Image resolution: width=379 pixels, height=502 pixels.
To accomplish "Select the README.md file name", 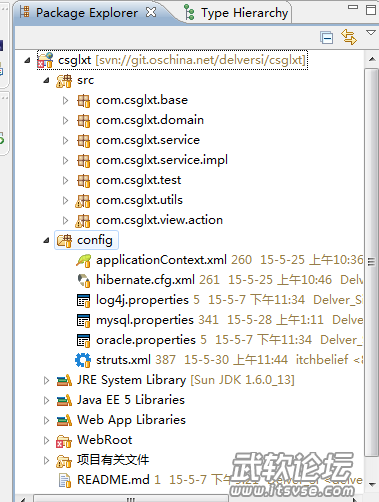I will [113, 480].
